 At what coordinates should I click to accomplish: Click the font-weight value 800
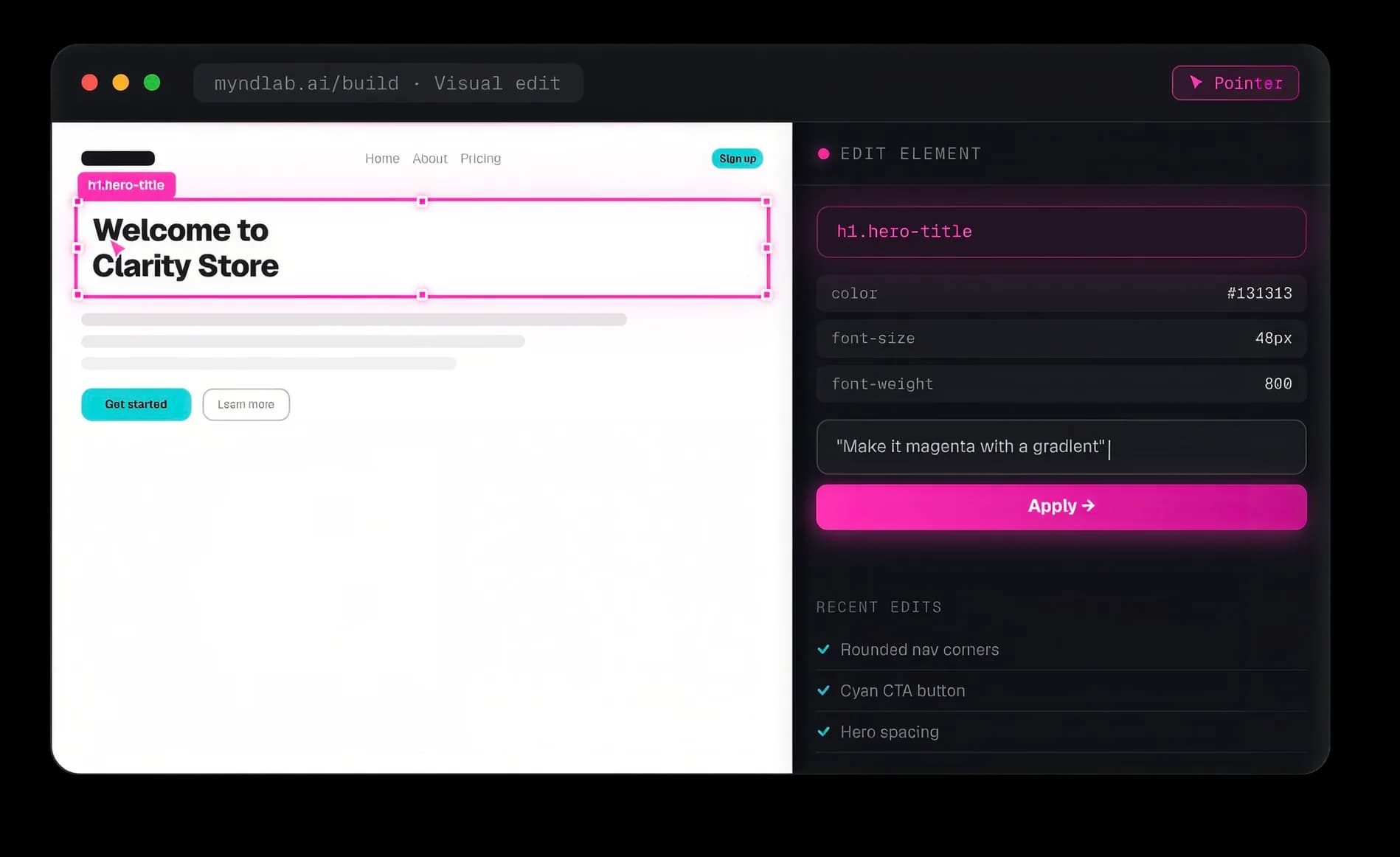(1278, 384)
